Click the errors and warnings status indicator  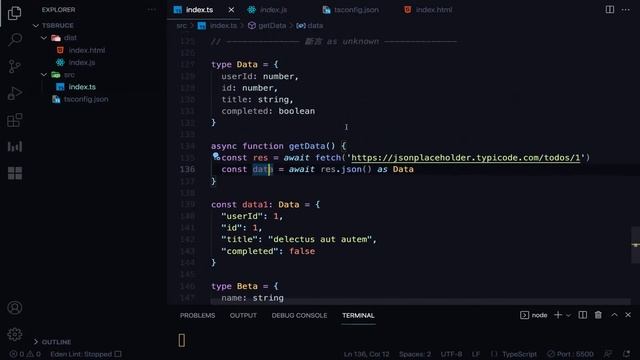[25, 354]
